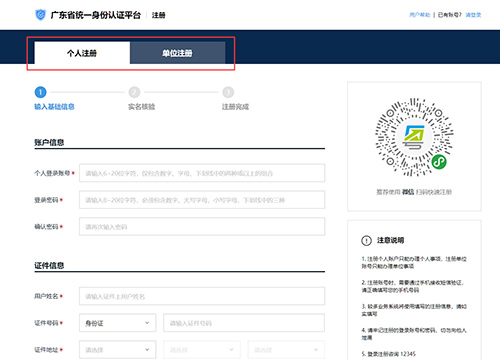
Task: Click the WeChat QR code image
Action: coord(414,137)
